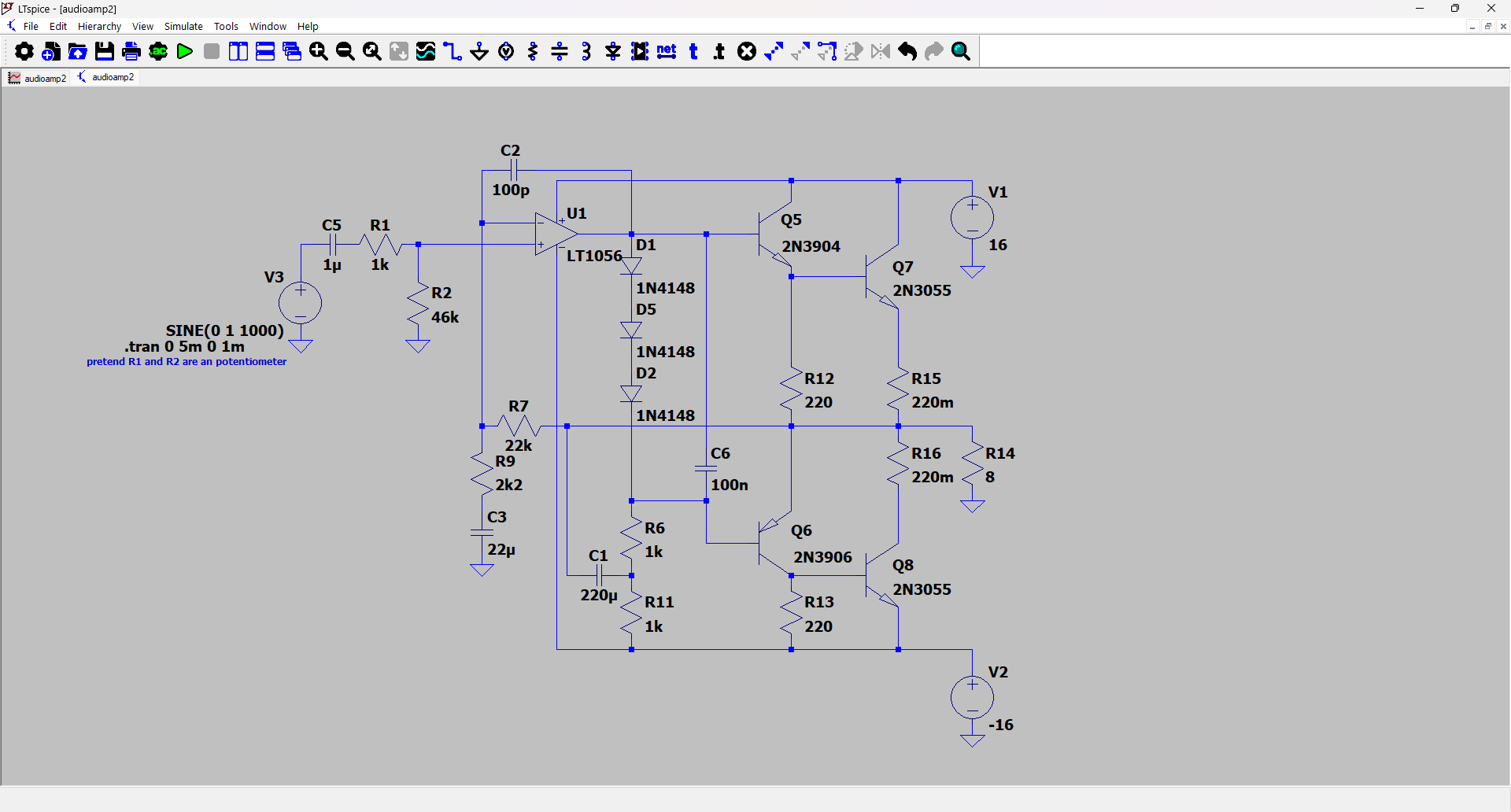
Task: Click the R2 value 46k
Action: pos(445,317)
